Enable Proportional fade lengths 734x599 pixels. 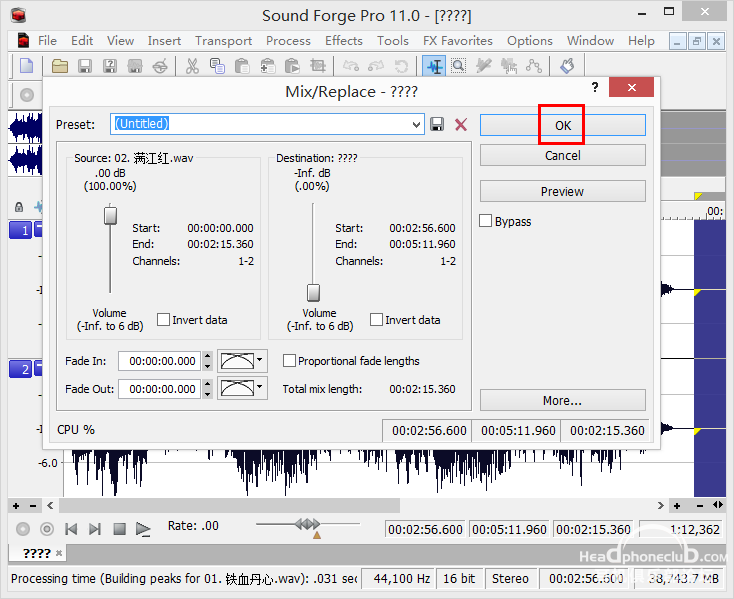click(x=289, y=361)
